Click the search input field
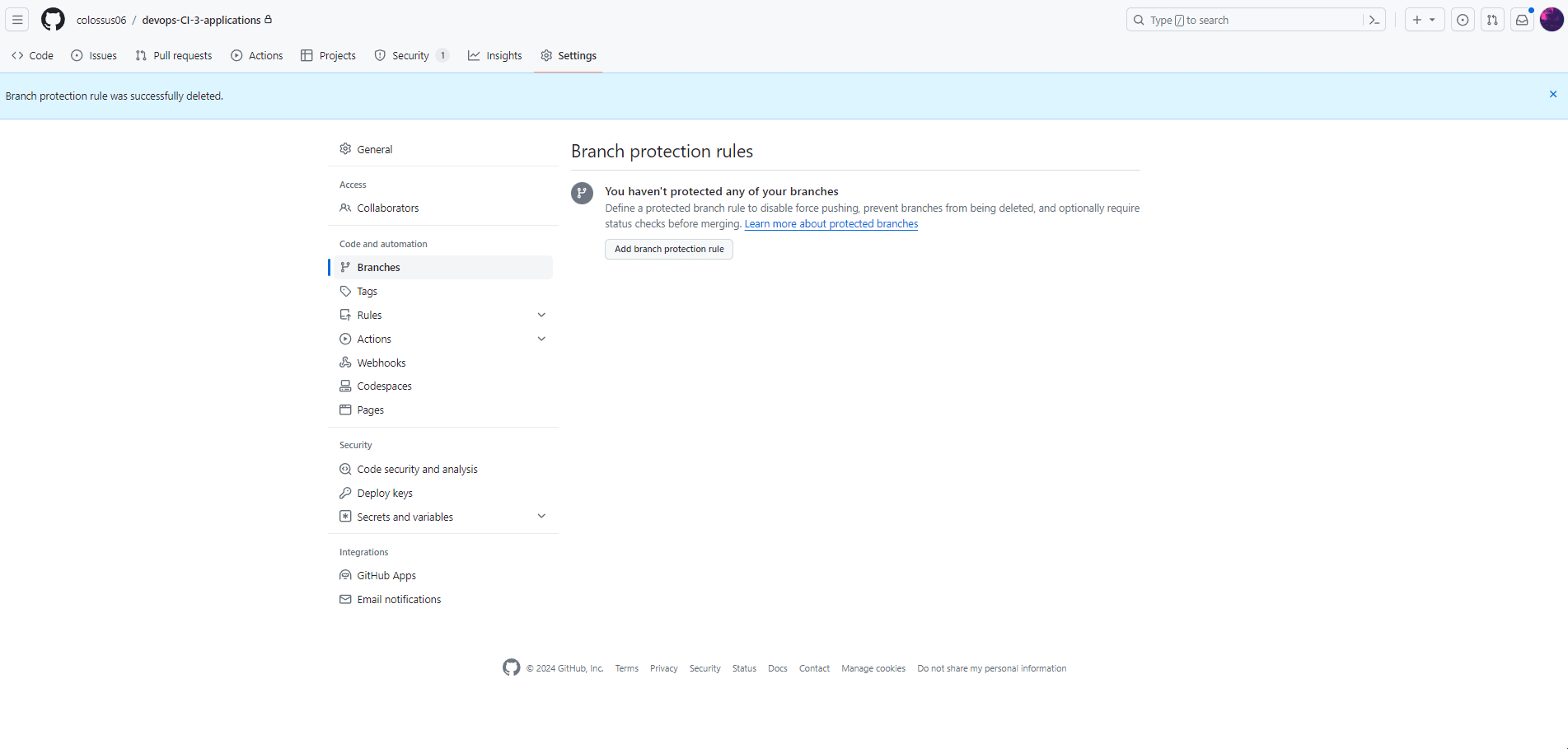 [x=1244, y=20]
